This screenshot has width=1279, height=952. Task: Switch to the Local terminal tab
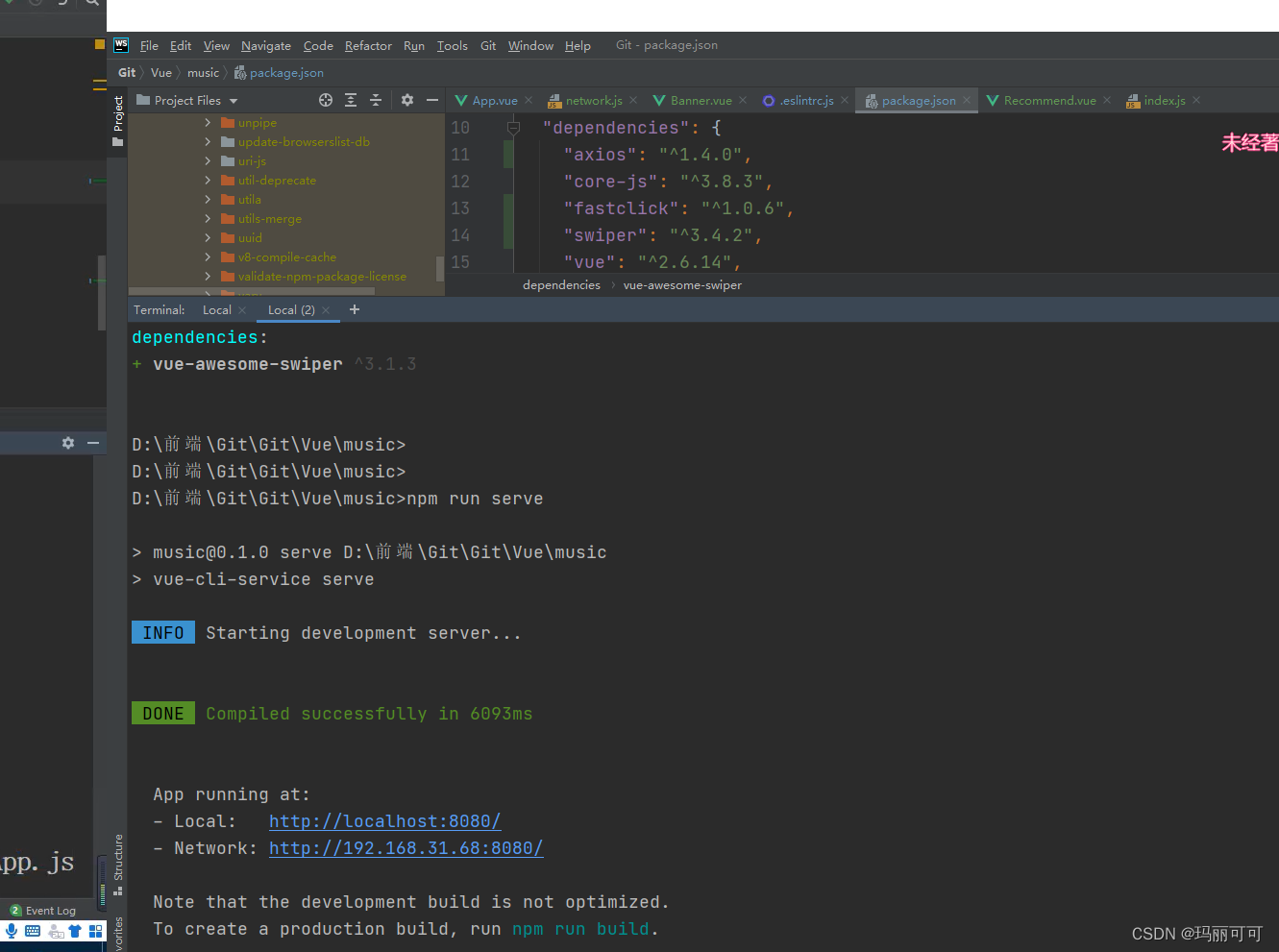pyautogui.click(x=216, y=309)
